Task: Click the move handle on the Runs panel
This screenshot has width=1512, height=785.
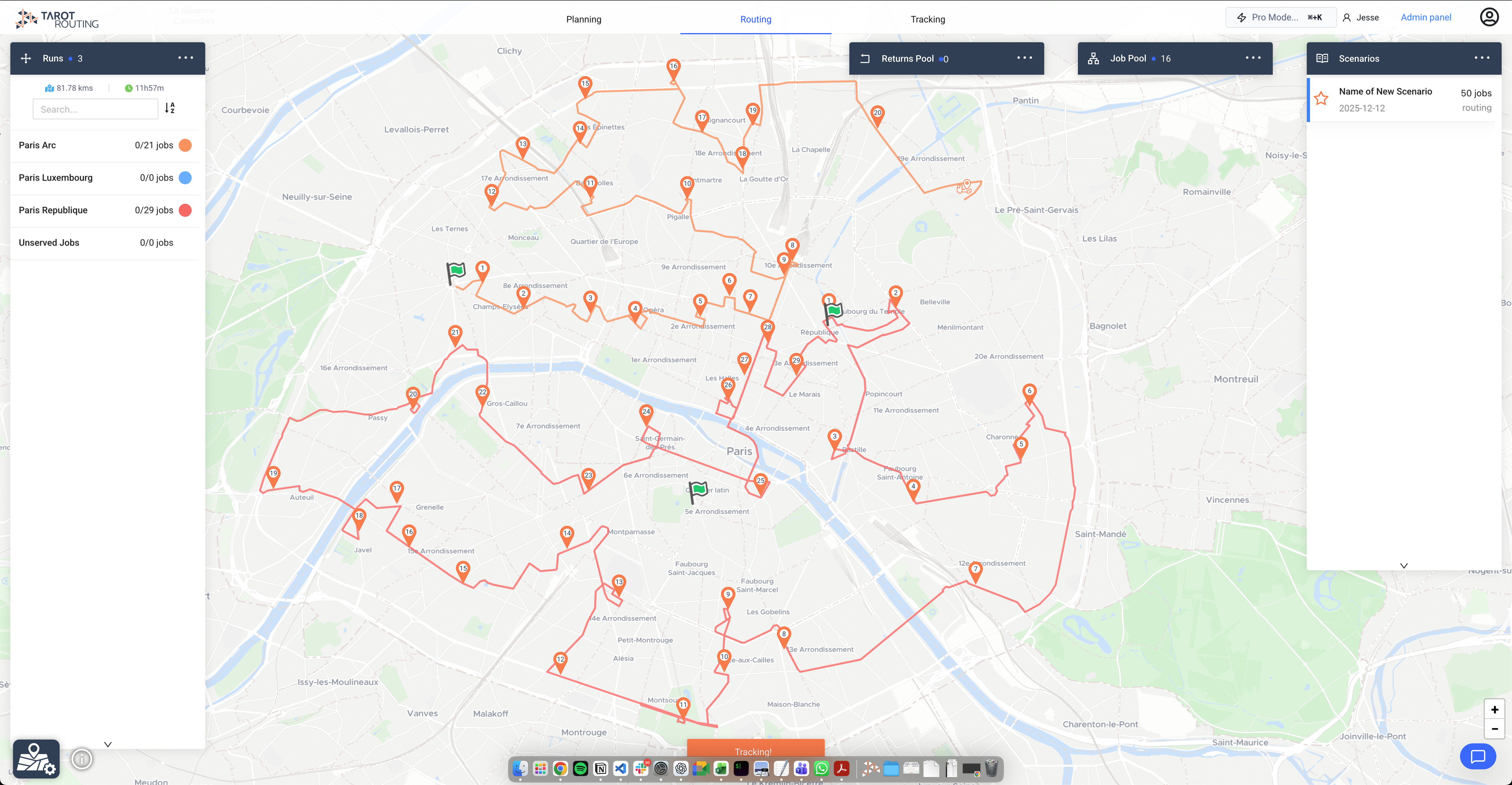Action: 26,58
